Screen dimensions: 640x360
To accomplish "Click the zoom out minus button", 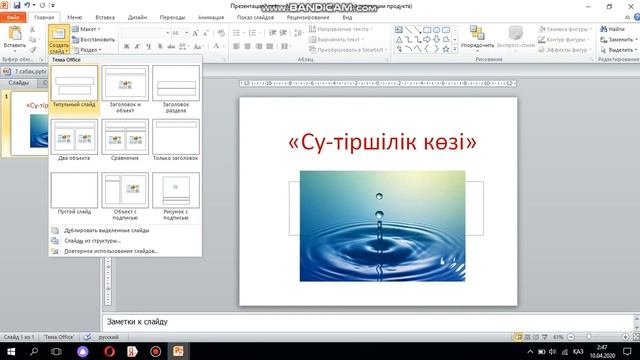I will (x=571, y=337).
